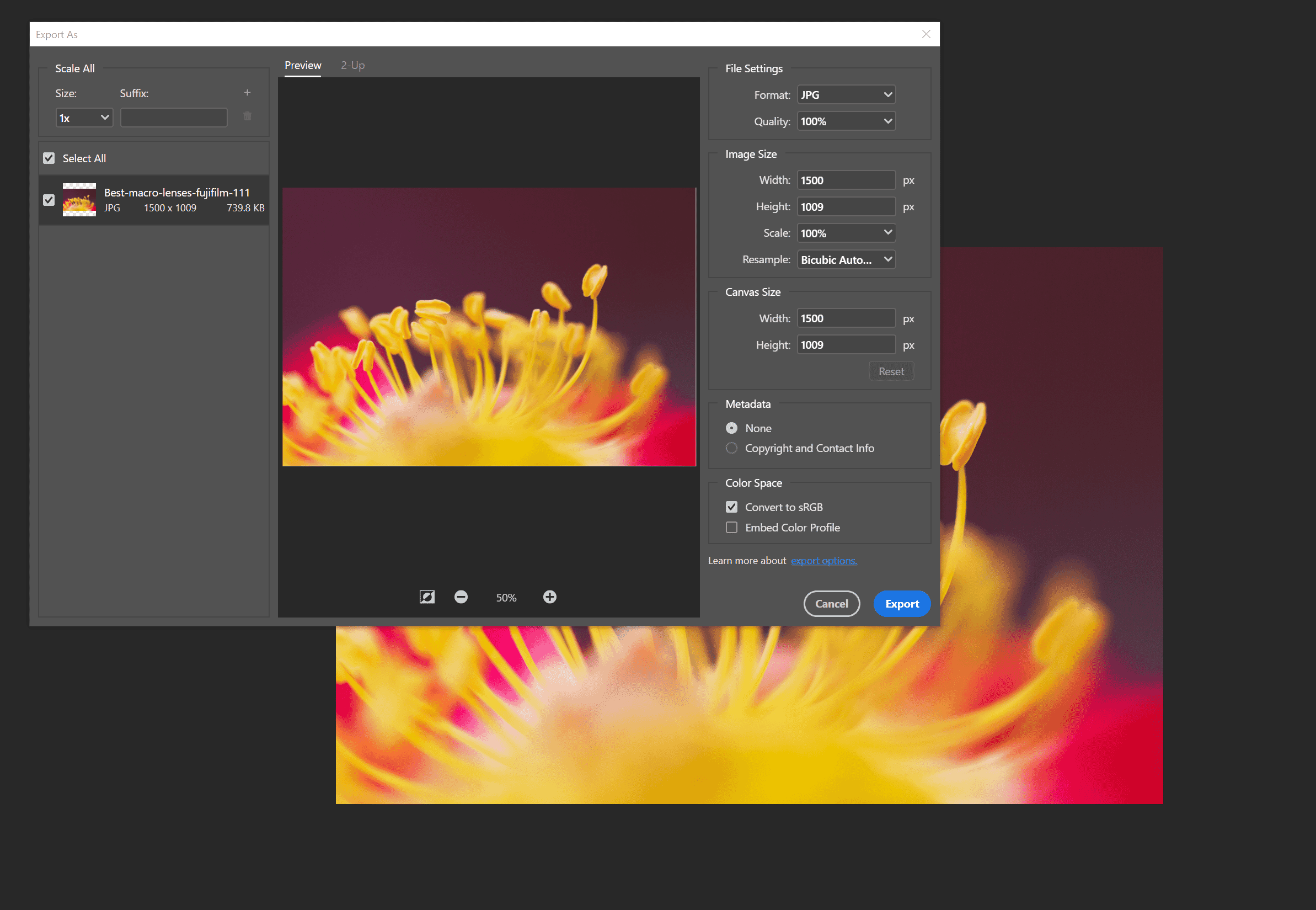Open the Format dropdown
1316x910 pixels.
click(x=846, y=94)
